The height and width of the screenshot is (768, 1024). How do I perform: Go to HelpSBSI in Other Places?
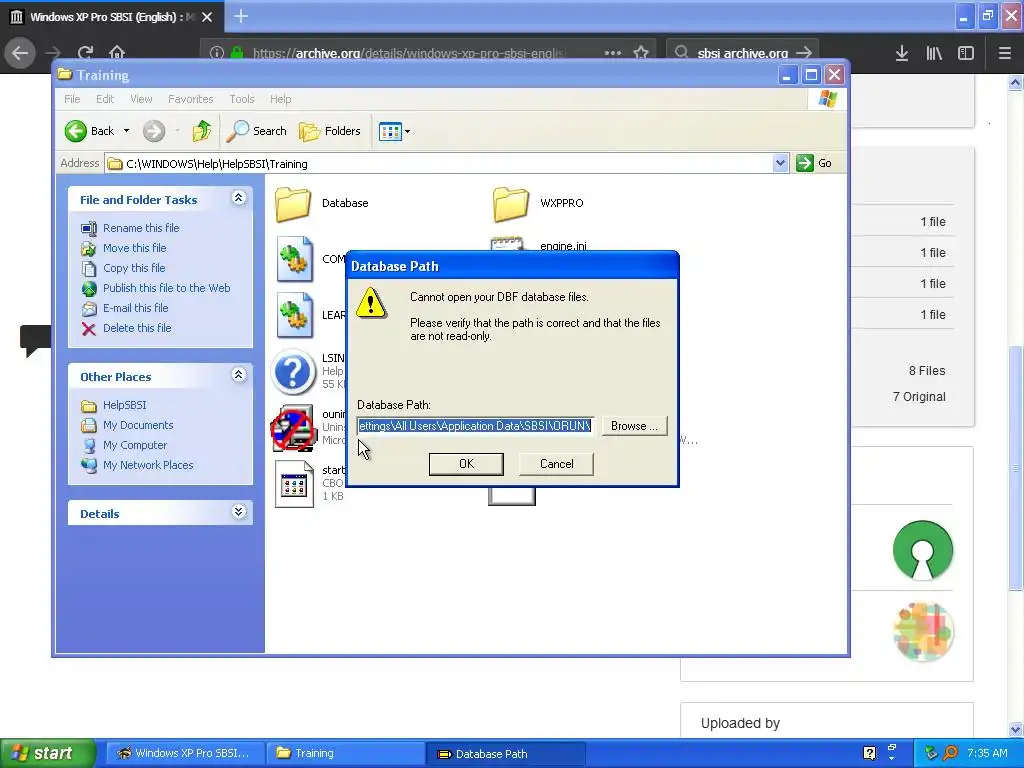coord(124,405)
